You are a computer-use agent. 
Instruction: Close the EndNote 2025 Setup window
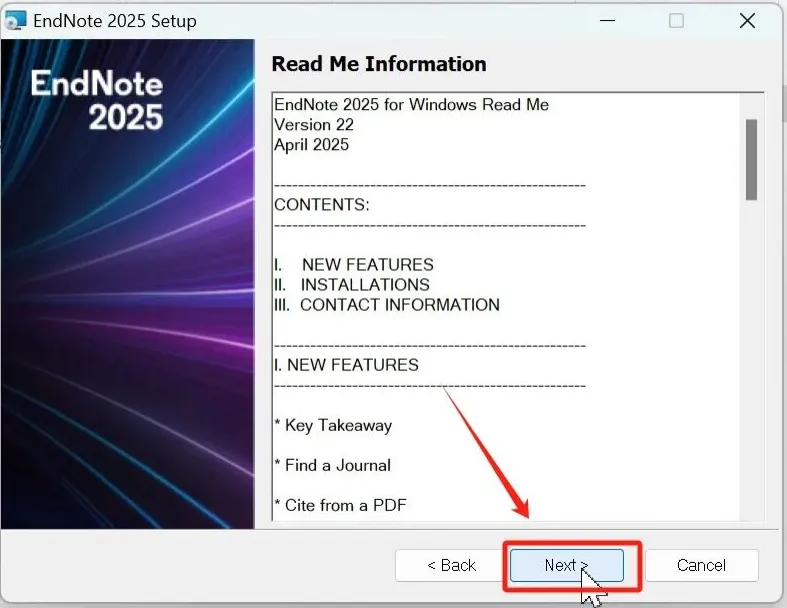pos(747,21)
